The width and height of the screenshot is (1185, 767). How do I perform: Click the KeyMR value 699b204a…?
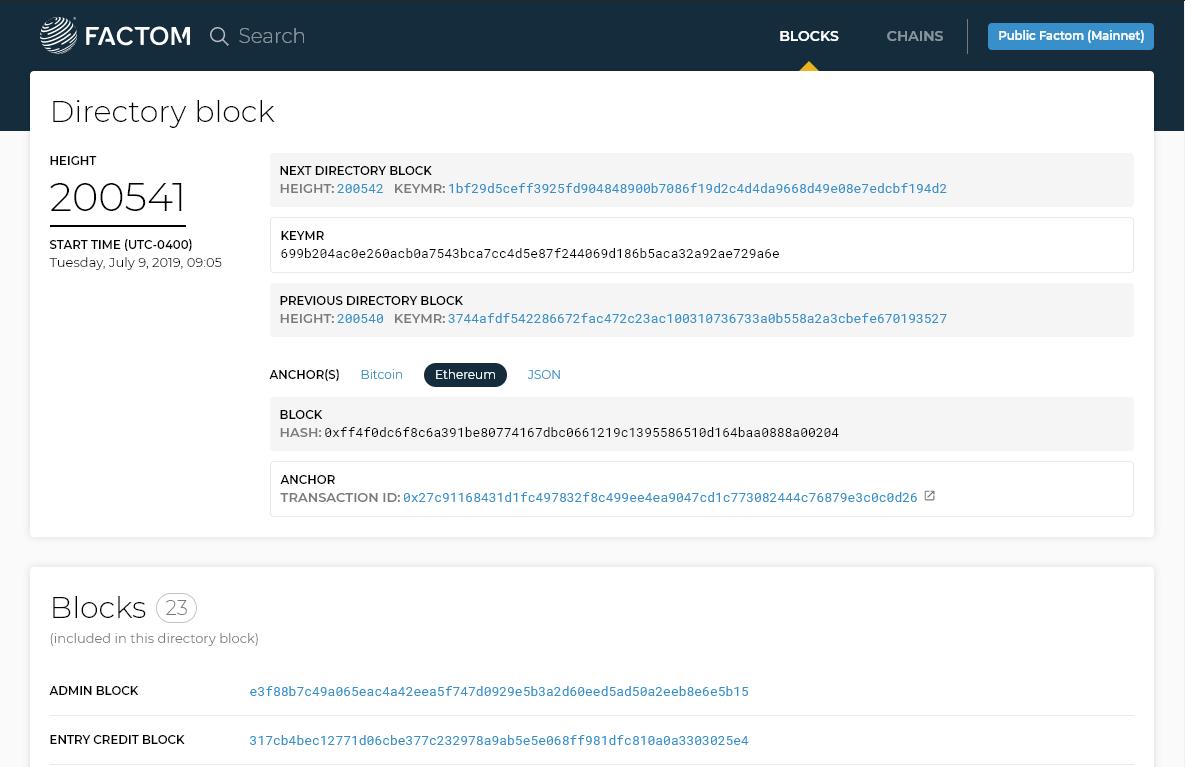[530, 253]
